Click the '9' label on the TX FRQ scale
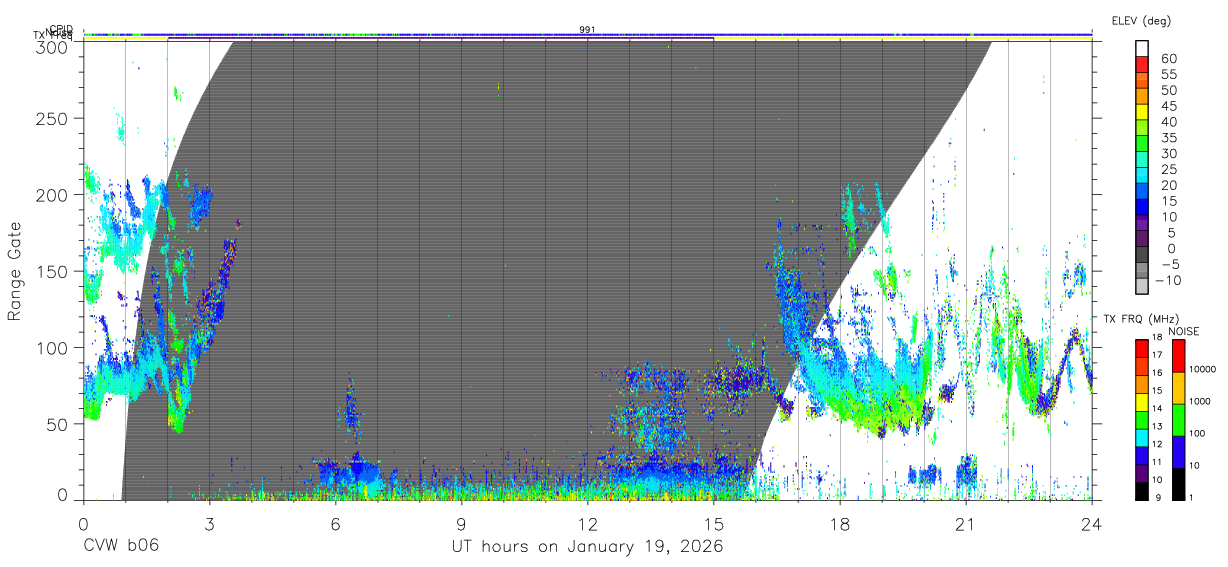Image resolution: width=1228 pixels, height=567 pixels. [1156, 497]
